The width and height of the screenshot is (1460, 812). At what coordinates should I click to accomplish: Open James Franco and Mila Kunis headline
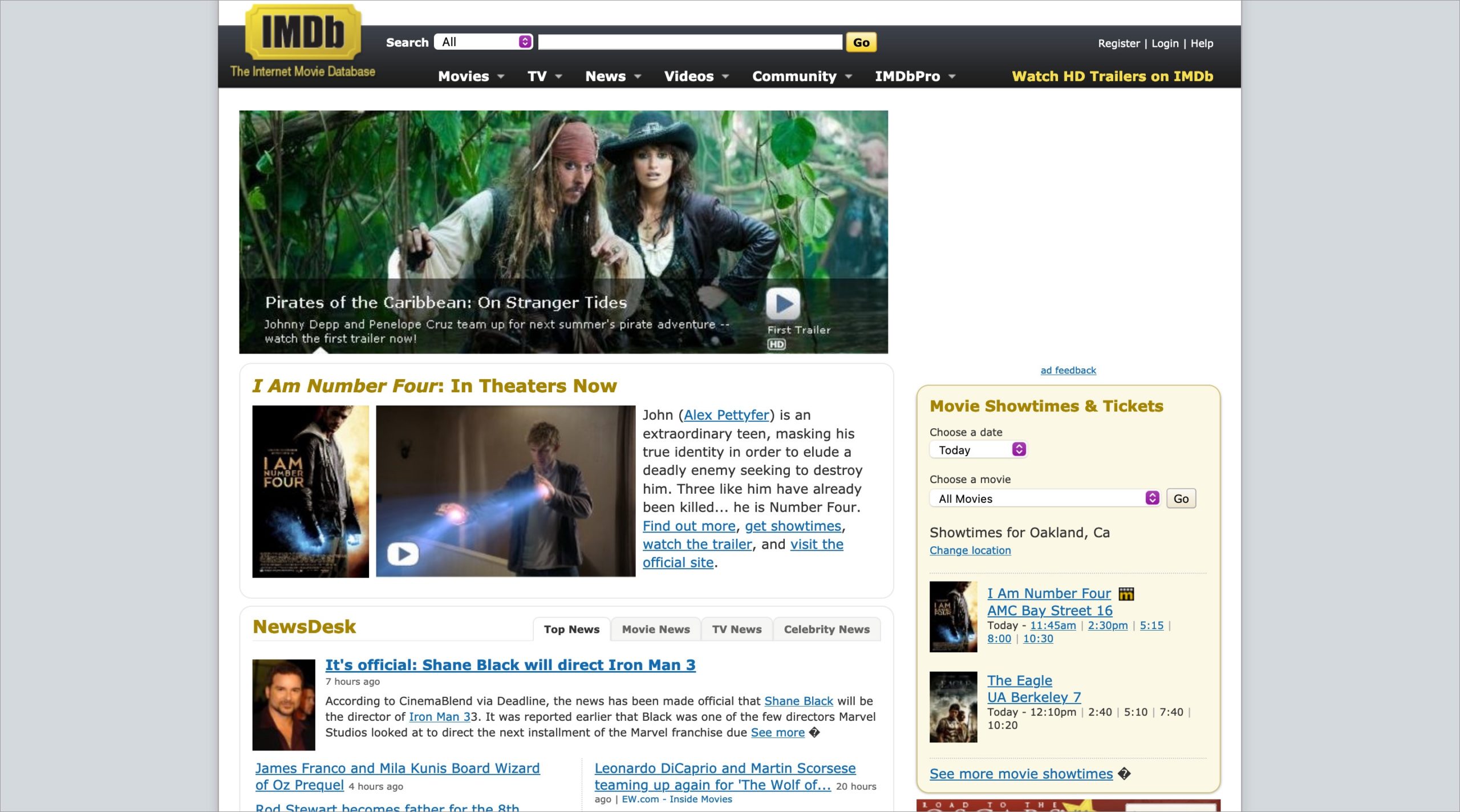click(x=397, y=777)
